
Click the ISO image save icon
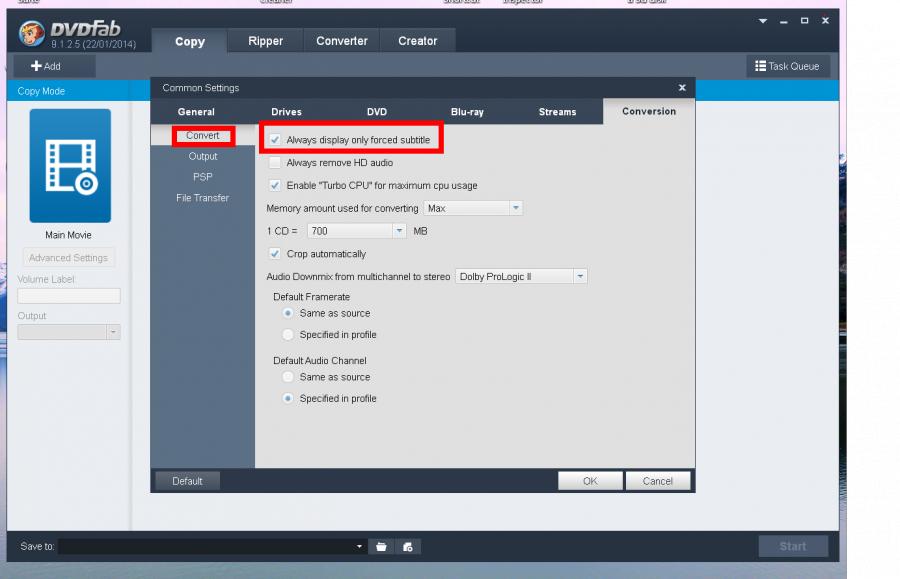click(408, 547)
